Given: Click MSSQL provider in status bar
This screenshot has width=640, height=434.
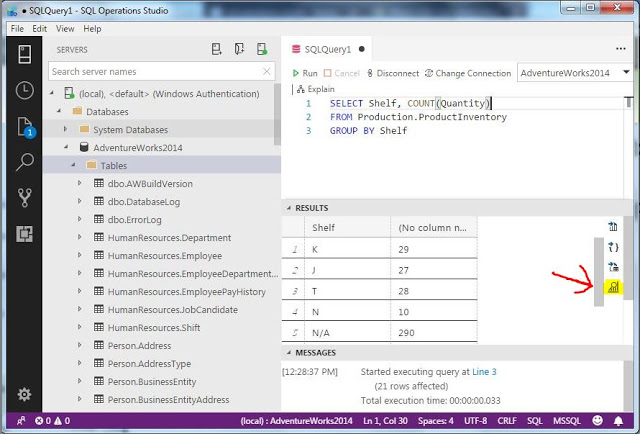Looking at the screenshot, I should point(567,421).
